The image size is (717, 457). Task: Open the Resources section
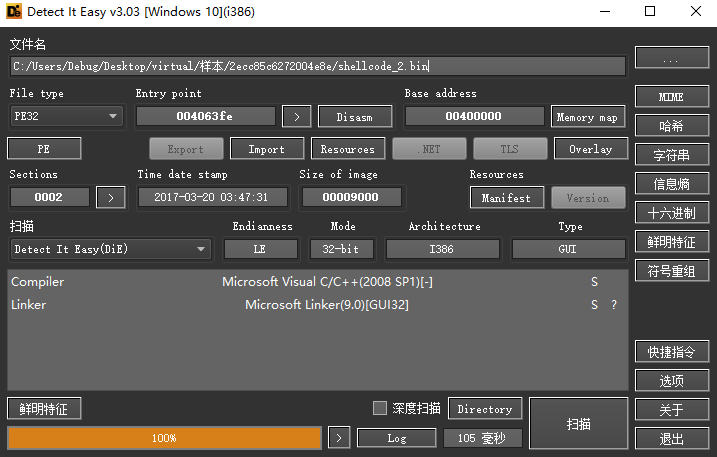point(347,149)
